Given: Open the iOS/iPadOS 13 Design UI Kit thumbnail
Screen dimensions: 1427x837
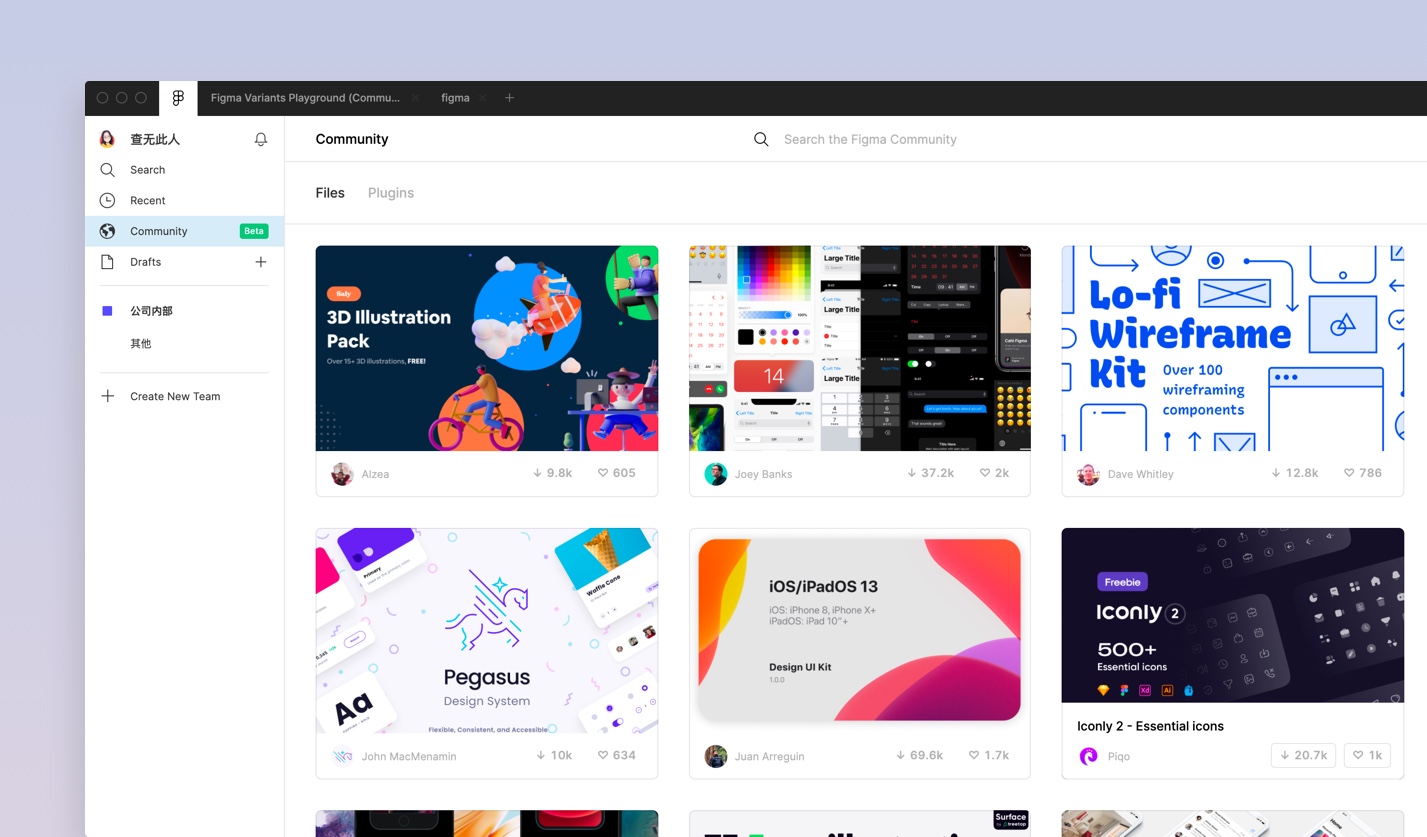Looking at the screenshot, I should (x=860, y=631).
